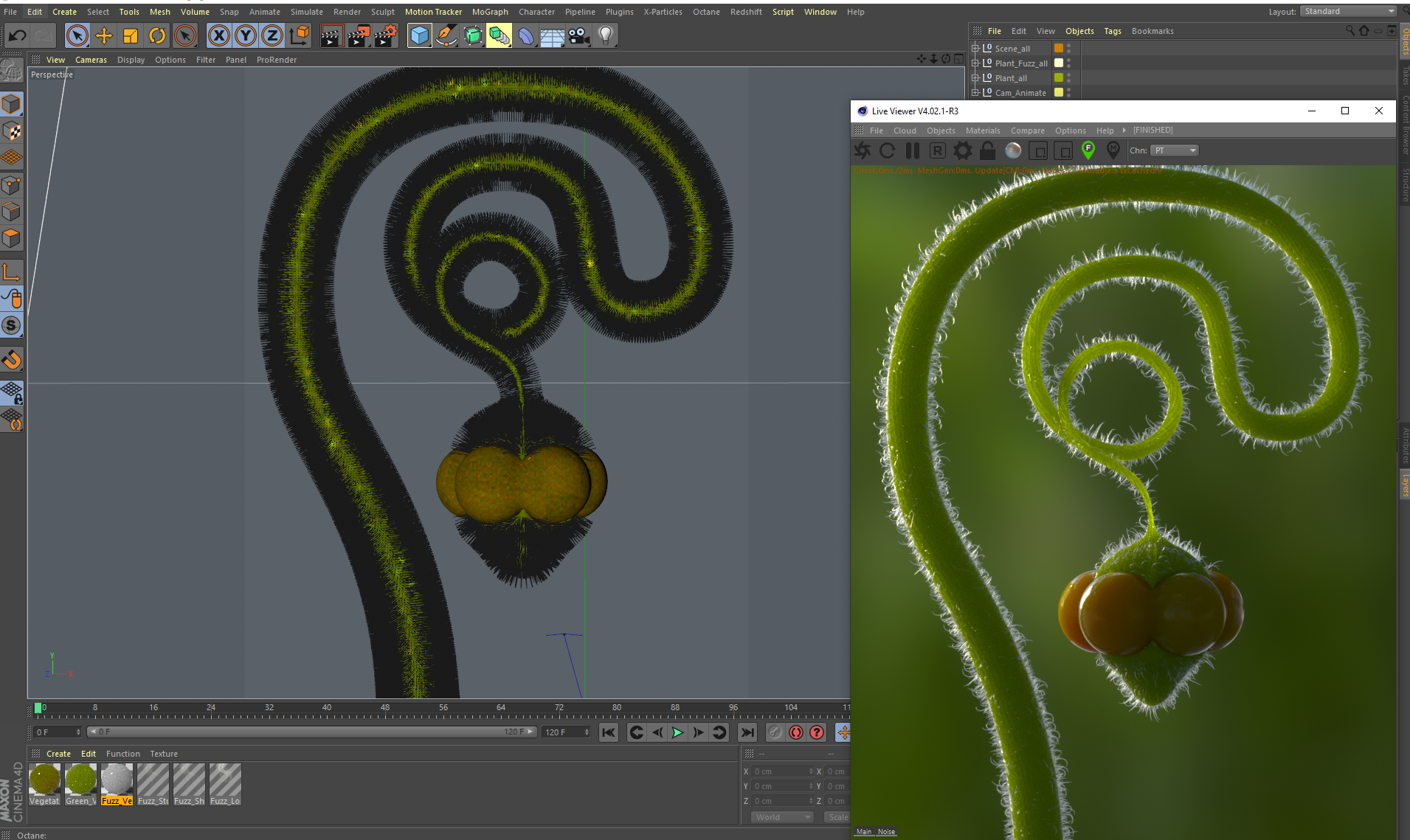The image size is (1410, 840).
Task: Activate the green focus picker pin
Action: point(1087,150)
